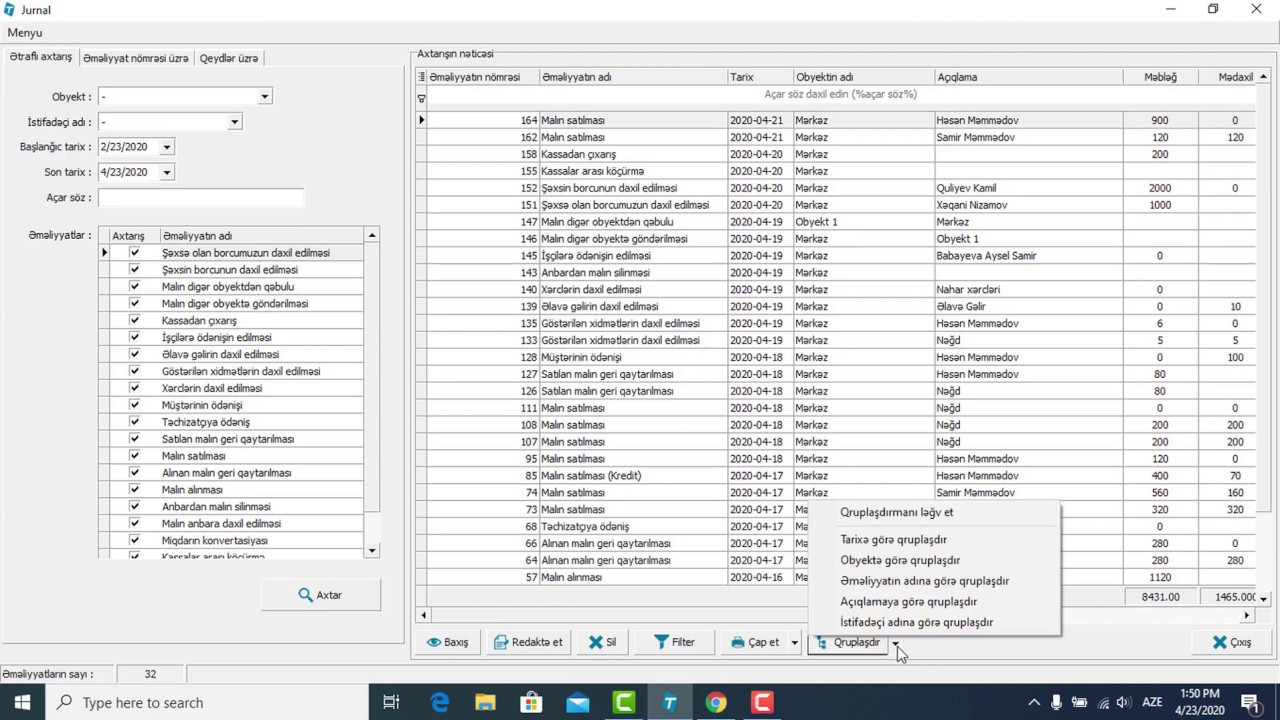The image size is (1280, 720).
Task: Select row 152 Şəxsin borcunun daxil edilməsi
Action: coord(835,188)
